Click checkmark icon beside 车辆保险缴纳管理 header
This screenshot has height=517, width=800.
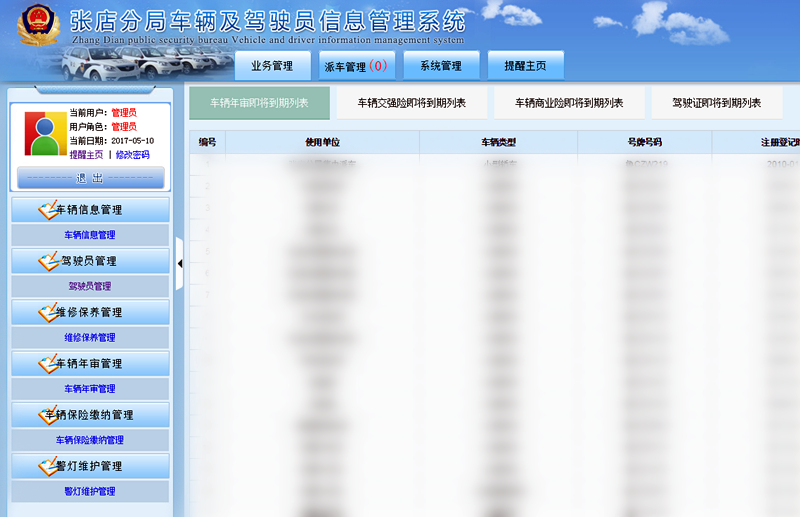(48, 414)
